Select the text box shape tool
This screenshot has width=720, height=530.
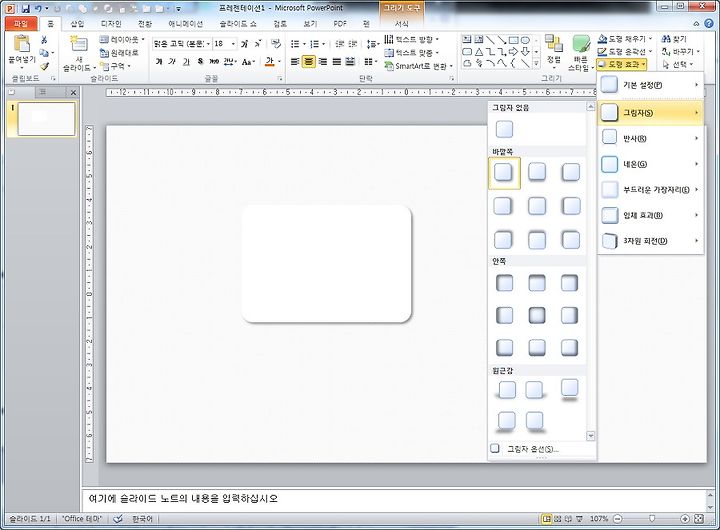tap(467, 40)
